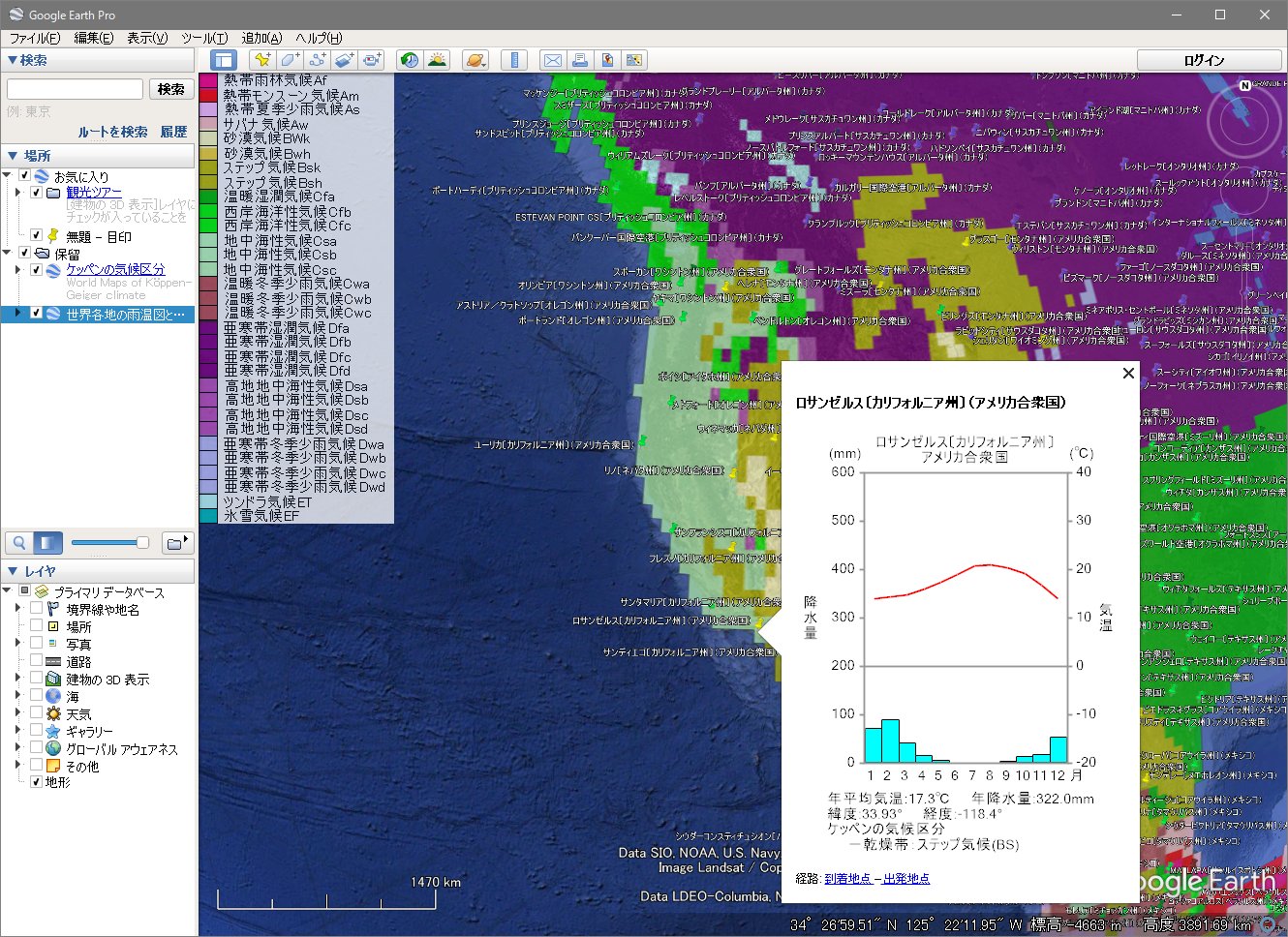Open the ルートを検索 link

(x=112, y=132)
